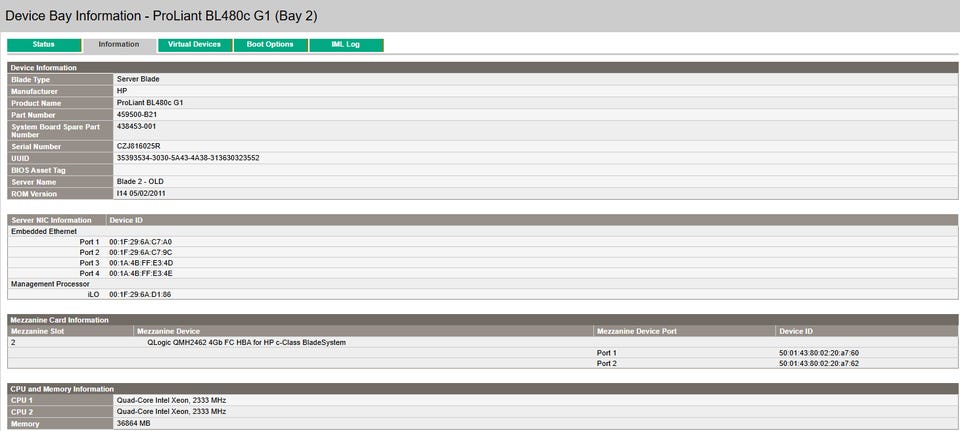Click the Mezzanine Device Port column header
Viewport: 960px width, 431px height.
pyautogui.click(x=637, y=331)
